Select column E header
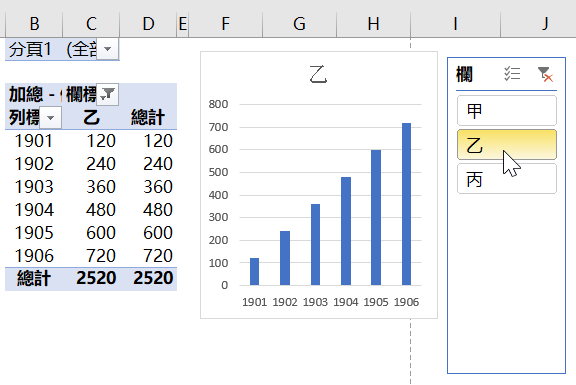This screenshot has height=385, width=576. click(x=183, y=24)
